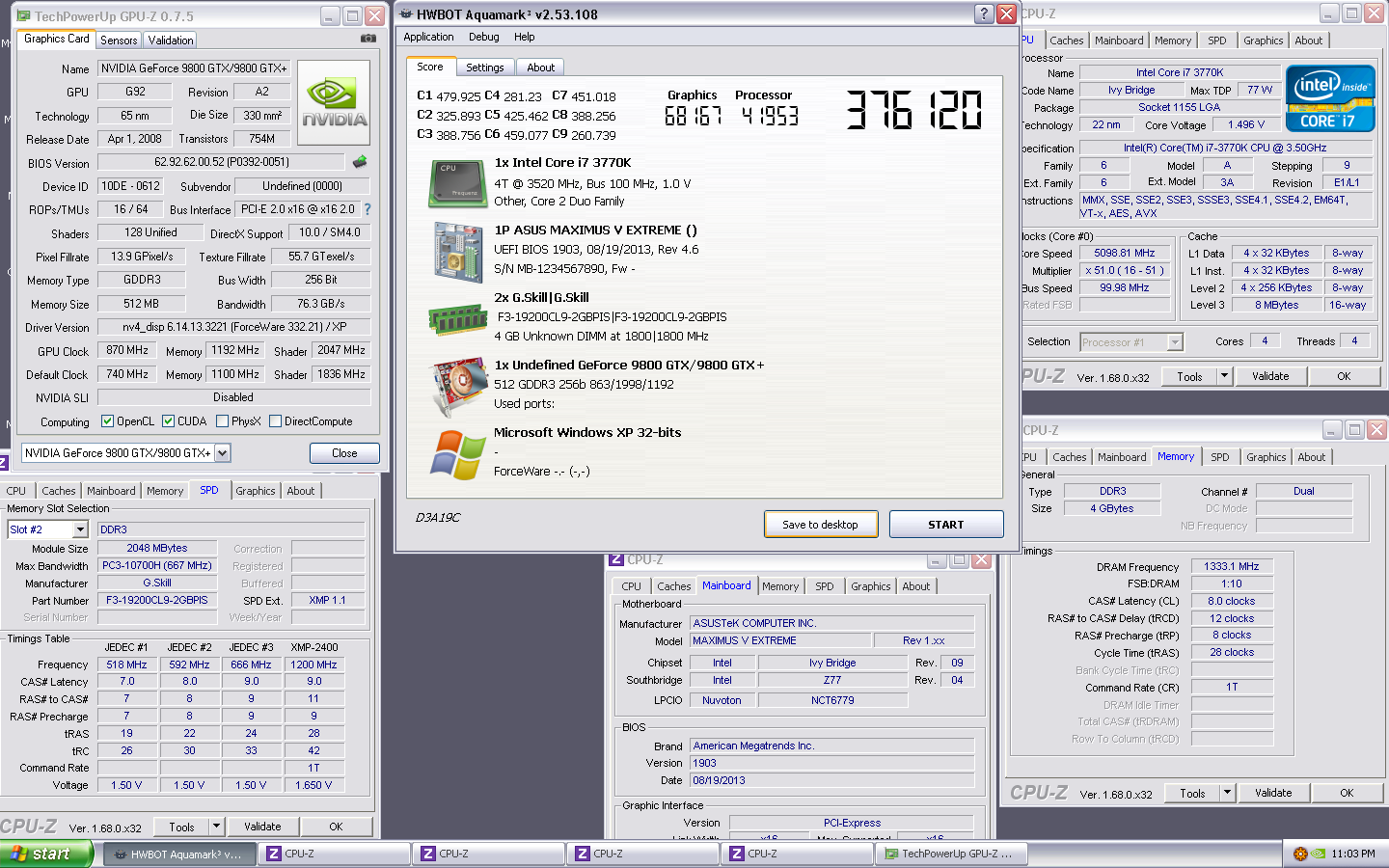Click the BIOS Version field in GPU-Z
The width and height of the screenshot is (1389, 868).
tap(221, 162)
